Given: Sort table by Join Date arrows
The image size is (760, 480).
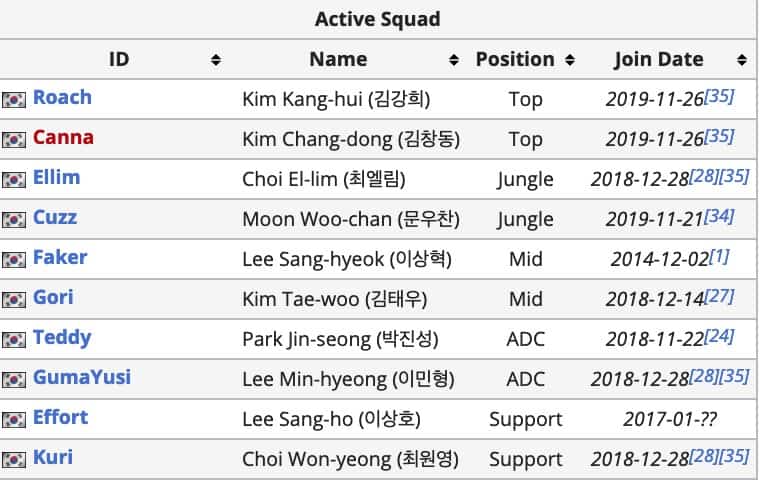Looking at the screenshot, I should (742, 60).
